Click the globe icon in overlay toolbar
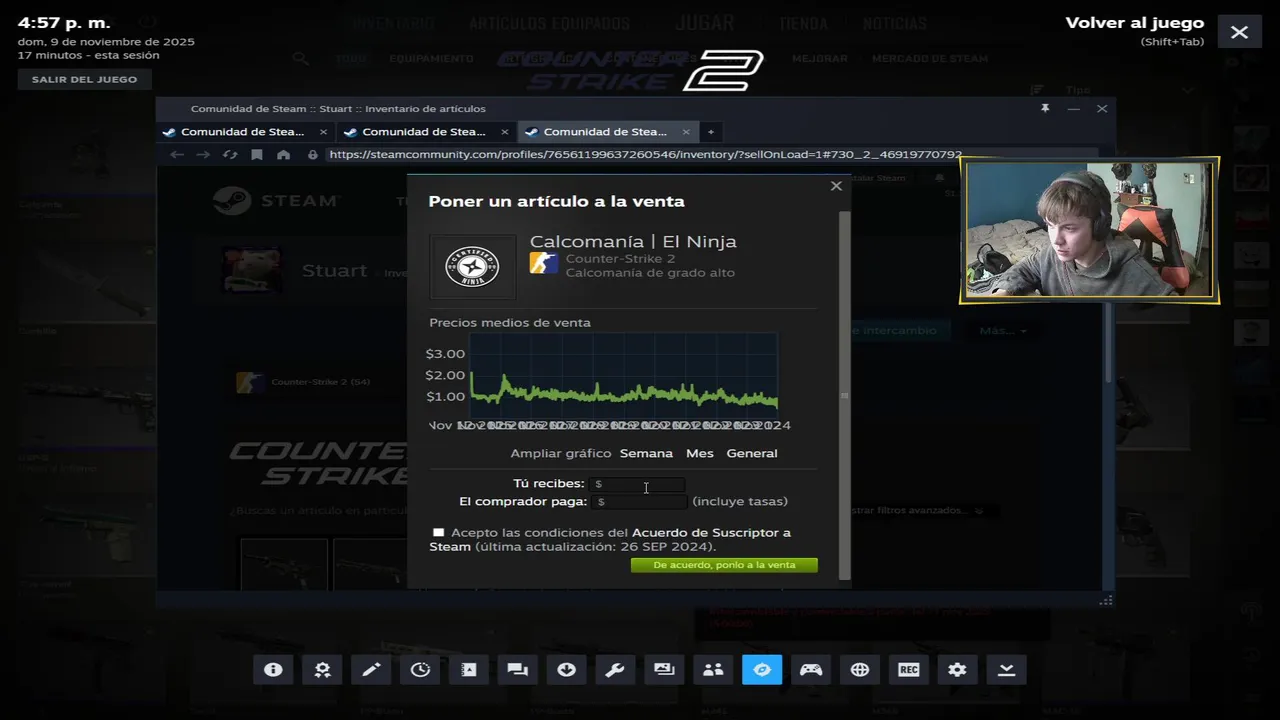 click(x=860, y=670)
